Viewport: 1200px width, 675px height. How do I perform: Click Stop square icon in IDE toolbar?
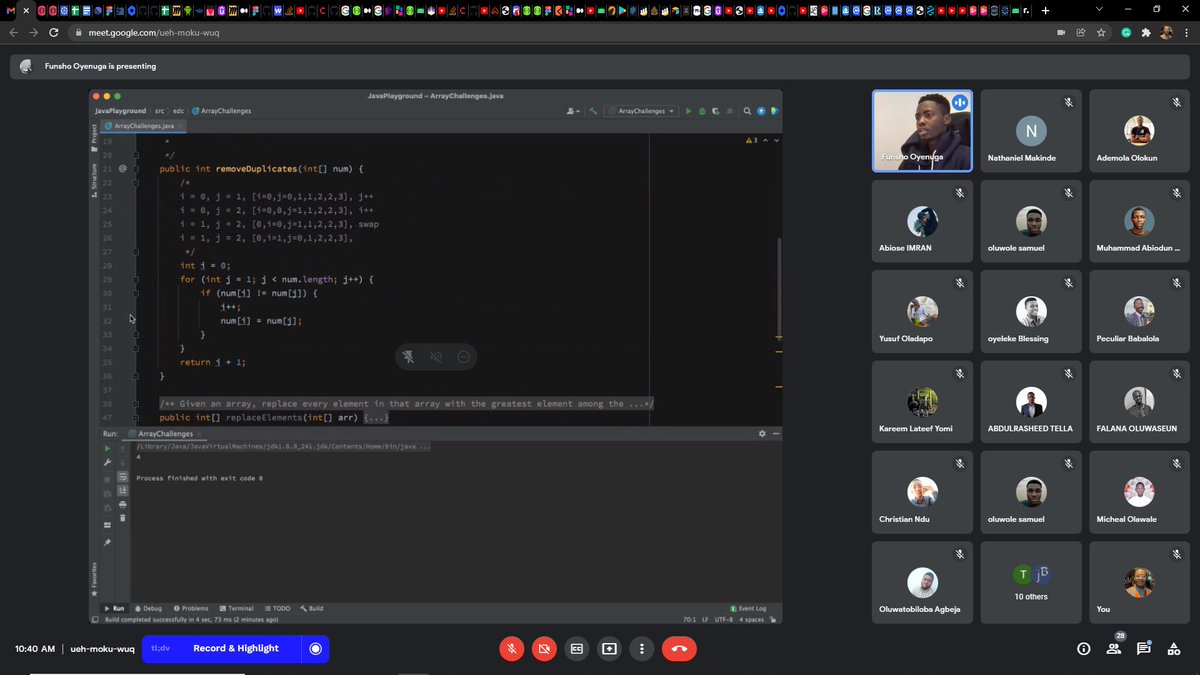click(x=730, y=111)
